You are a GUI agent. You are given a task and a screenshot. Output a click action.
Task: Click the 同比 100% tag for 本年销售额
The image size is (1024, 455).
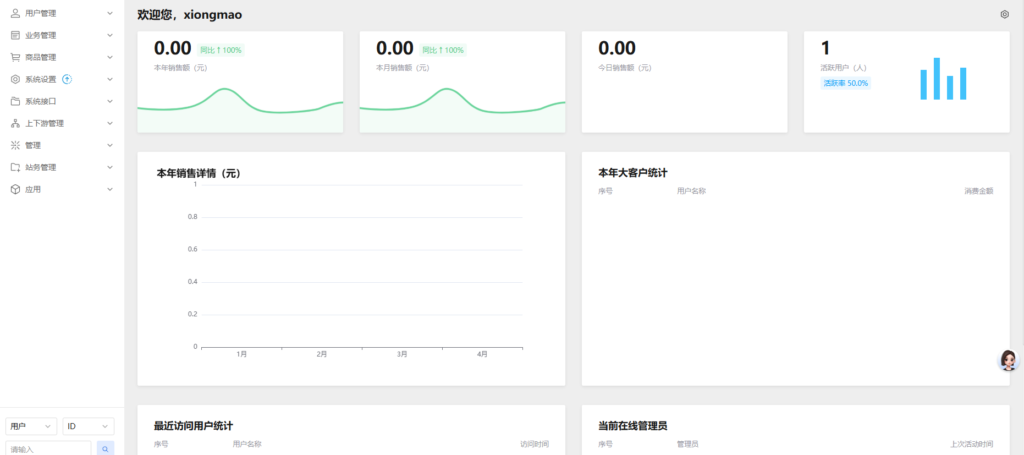(221, 50)
